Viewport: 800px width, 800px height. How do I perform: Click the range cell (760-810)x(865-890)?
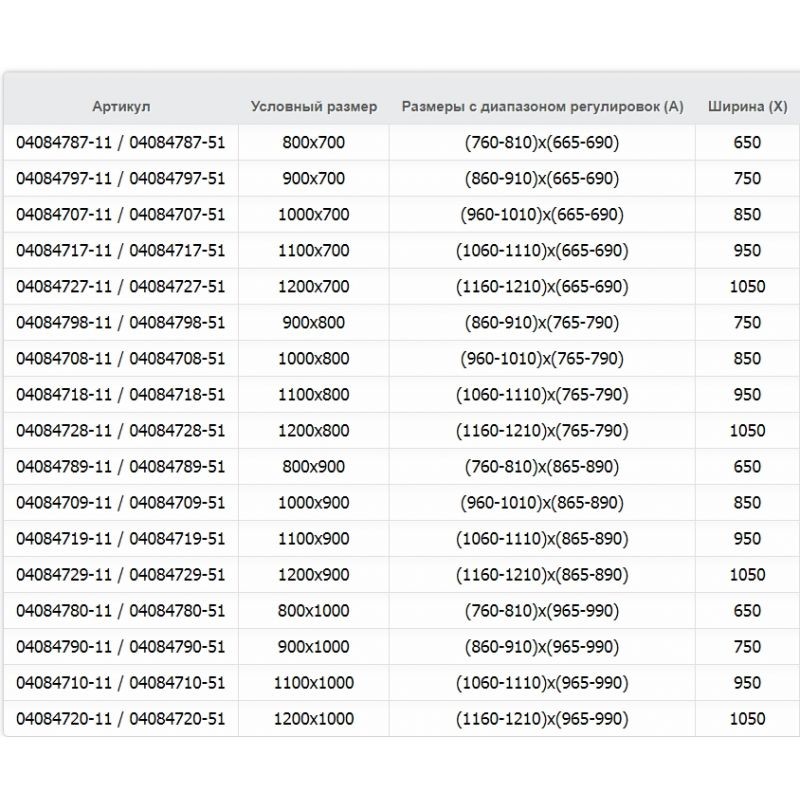coord(542,467)
